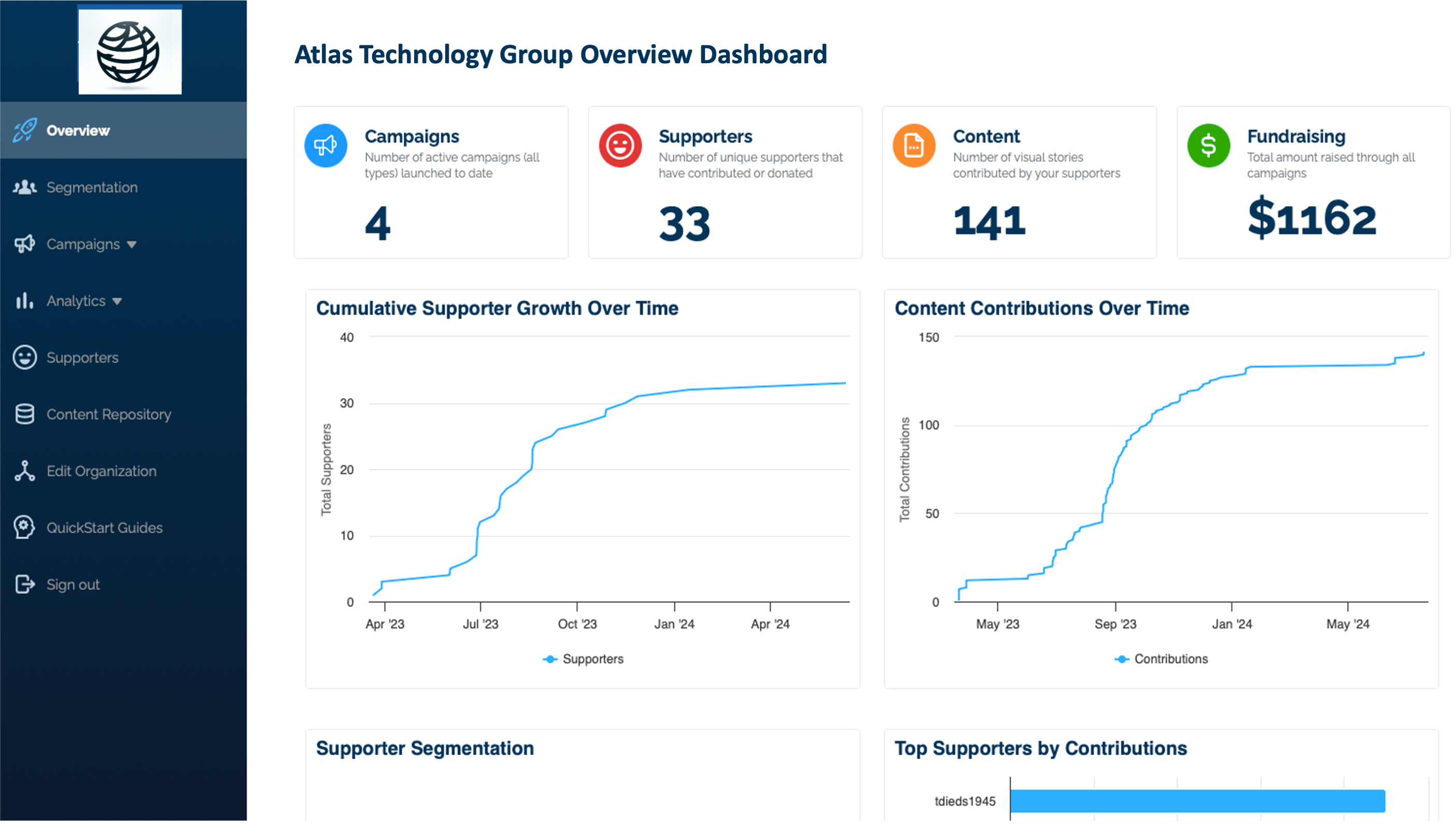Image resolution: width=1456 pixels, height=824 pixels.
Task: Click the Sign out door icon
Action: 25,585
